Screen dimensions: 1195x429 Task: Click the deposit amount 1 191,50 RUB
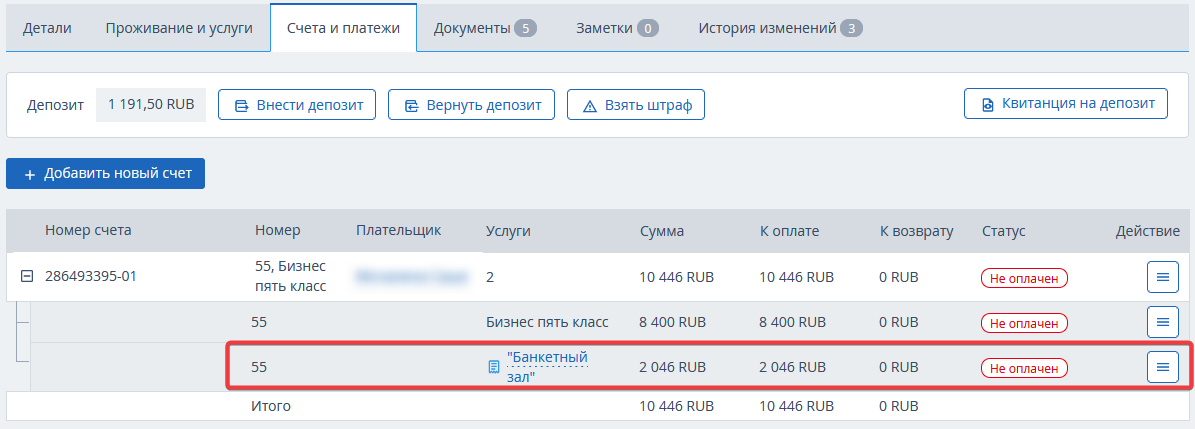pyautogui.click(x=151, y=104)
